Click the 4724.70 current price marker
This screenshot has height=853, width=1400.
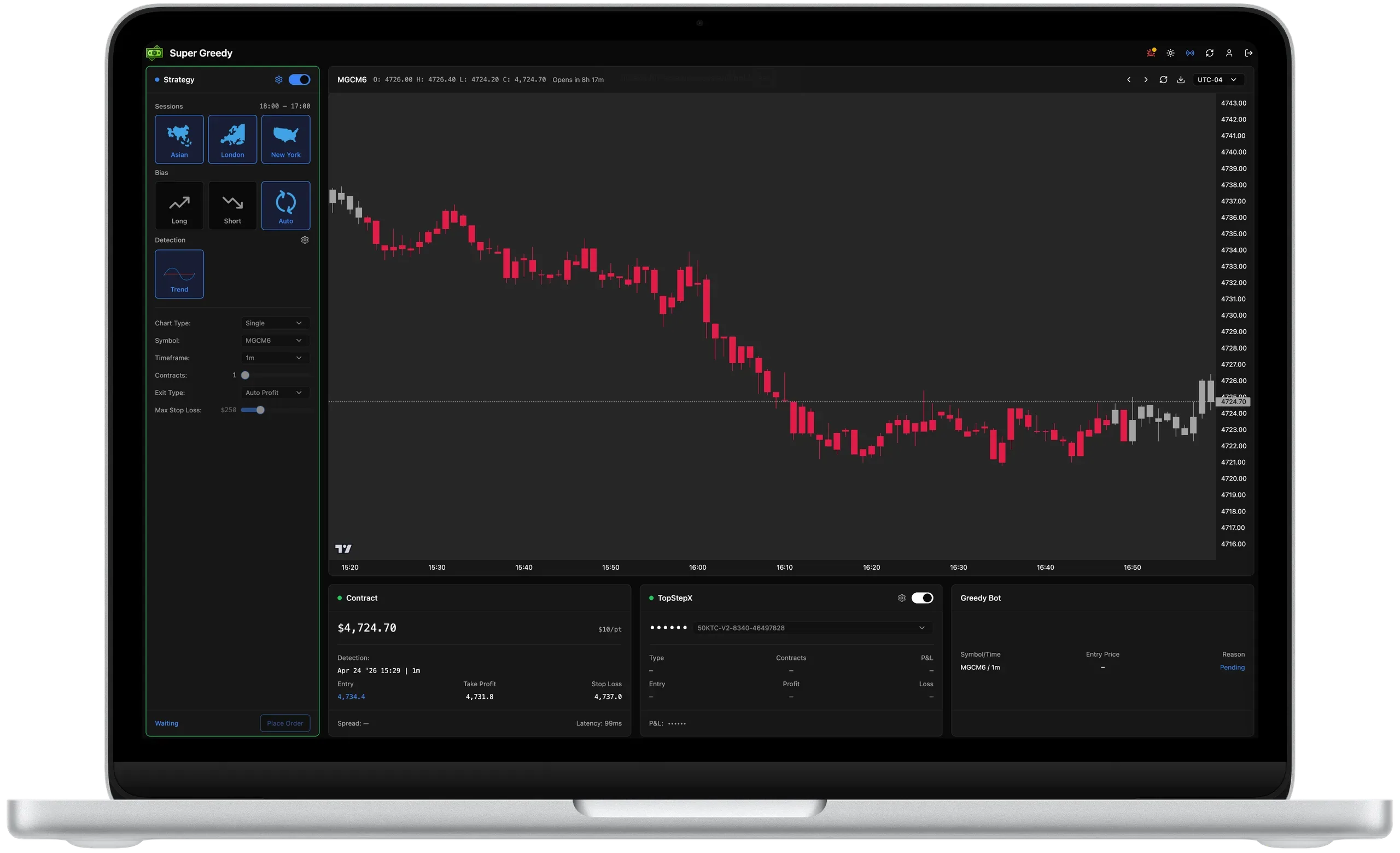tap(1233, 401)
